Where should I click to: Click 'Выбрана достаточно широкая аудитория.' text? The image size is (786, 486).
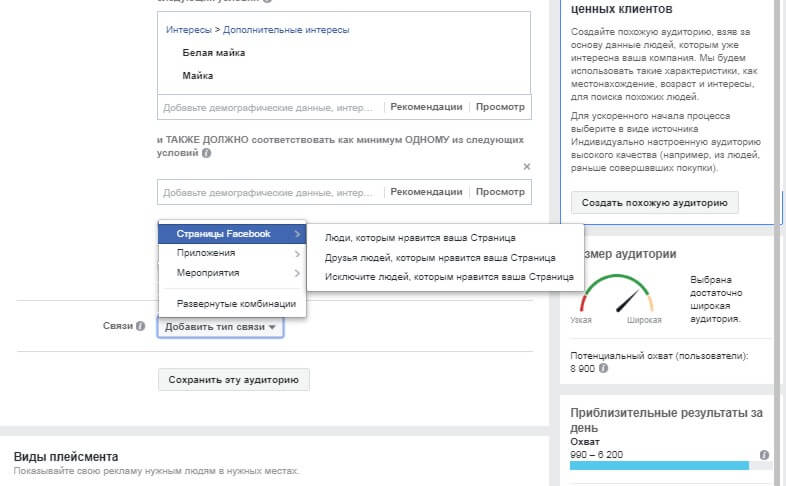tap(716, 299)
